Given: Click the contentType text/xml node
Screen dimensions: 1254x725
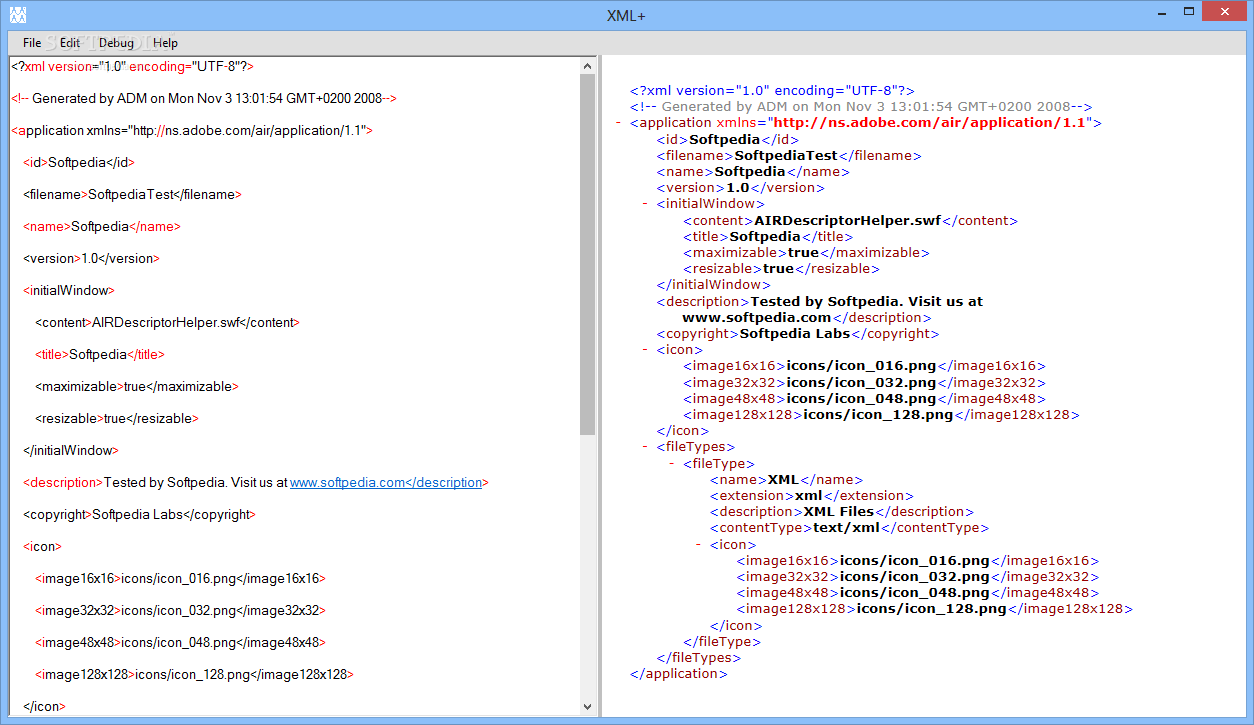Looking at the screenshot, I should (x=849, y=528).
